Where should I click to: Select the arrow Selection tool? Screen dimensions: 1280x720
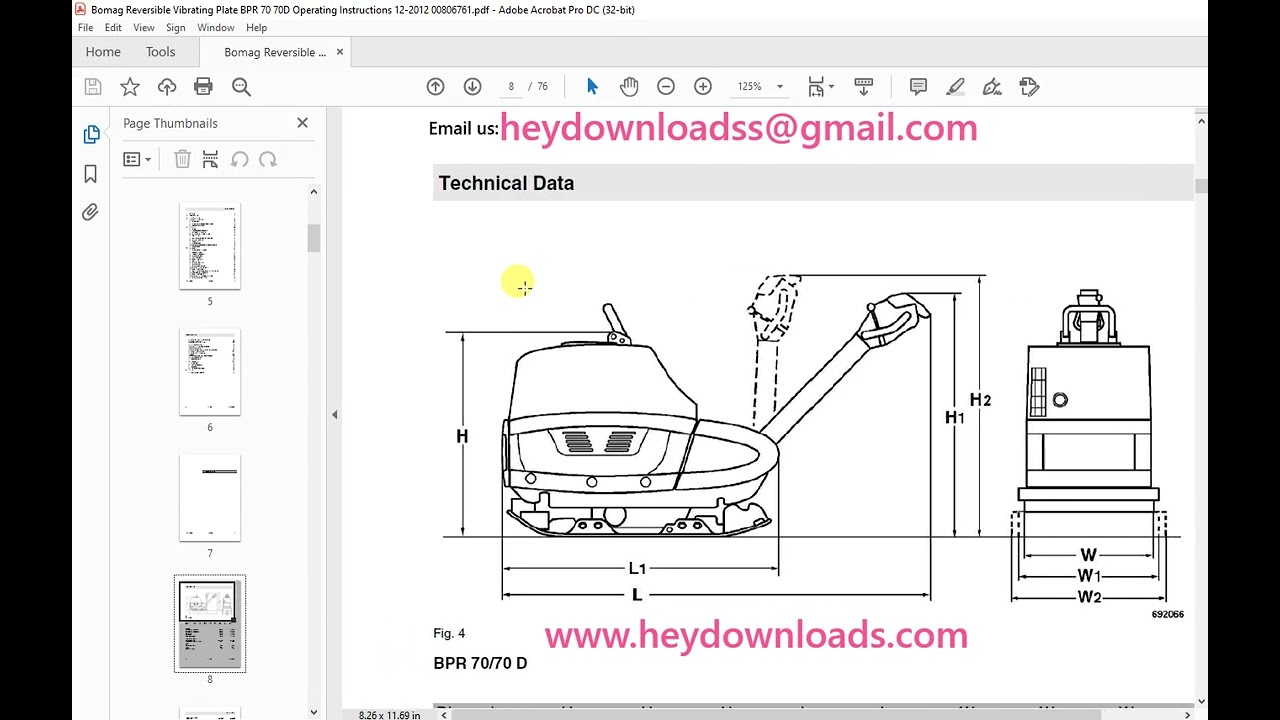(x=592, y=87)
